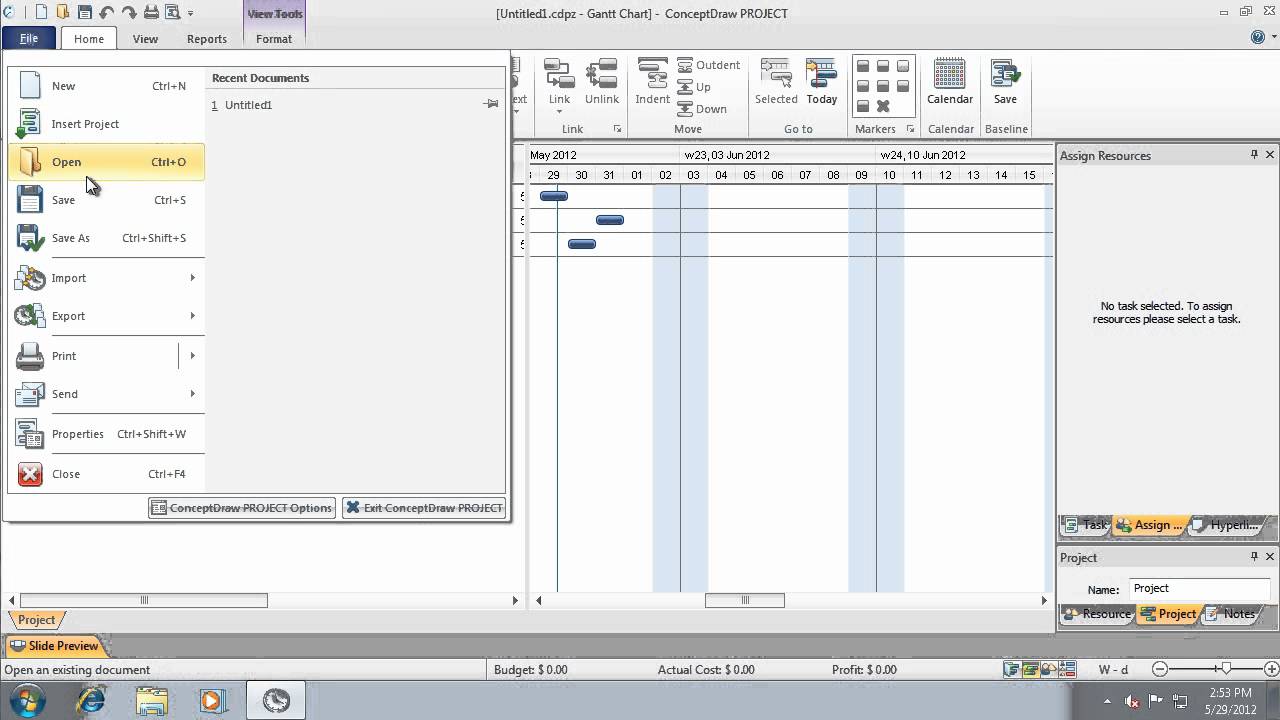Click the Calendar ribbon icon
1280x720 pixels.
click(x=950, y=74)
